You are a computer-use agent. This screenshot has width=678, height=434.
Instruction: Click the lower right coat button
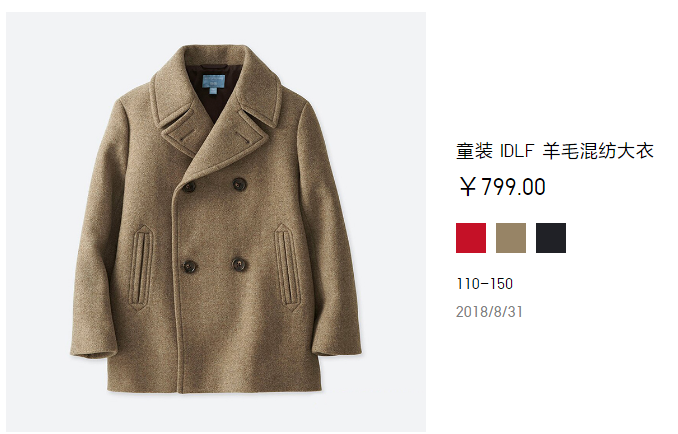pos(240,264)
